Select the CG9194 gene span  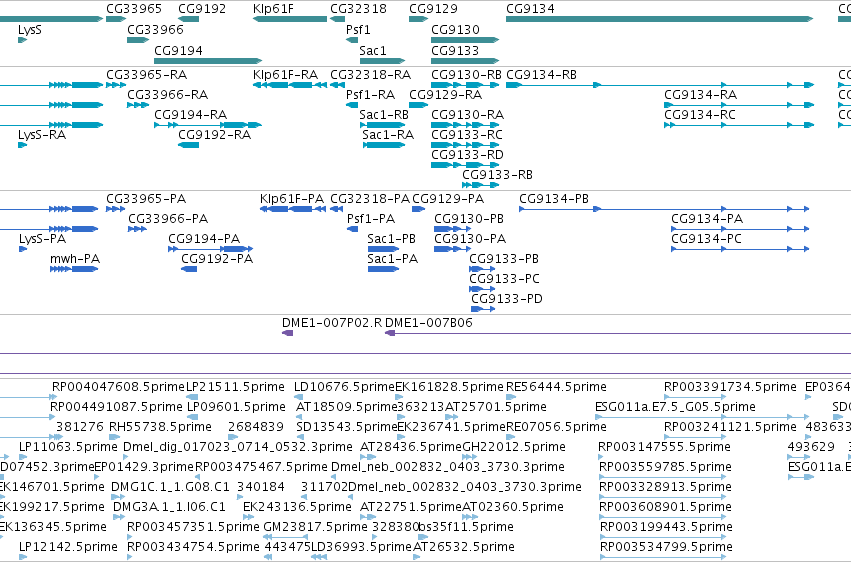point(208,61)
